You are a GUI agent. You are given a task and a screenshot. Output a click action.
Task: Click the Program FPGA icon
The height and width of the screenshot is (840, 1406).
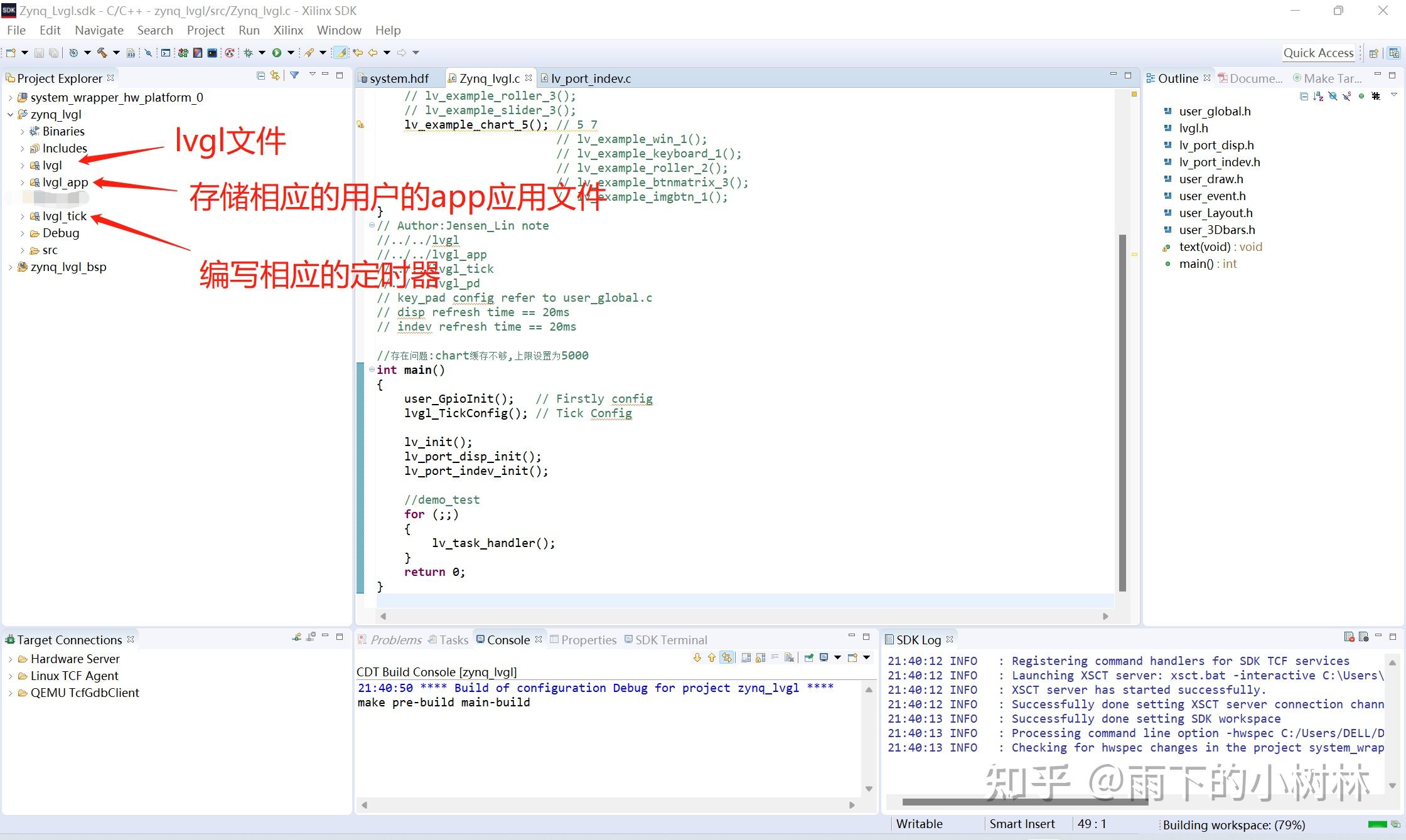(183, 53)
